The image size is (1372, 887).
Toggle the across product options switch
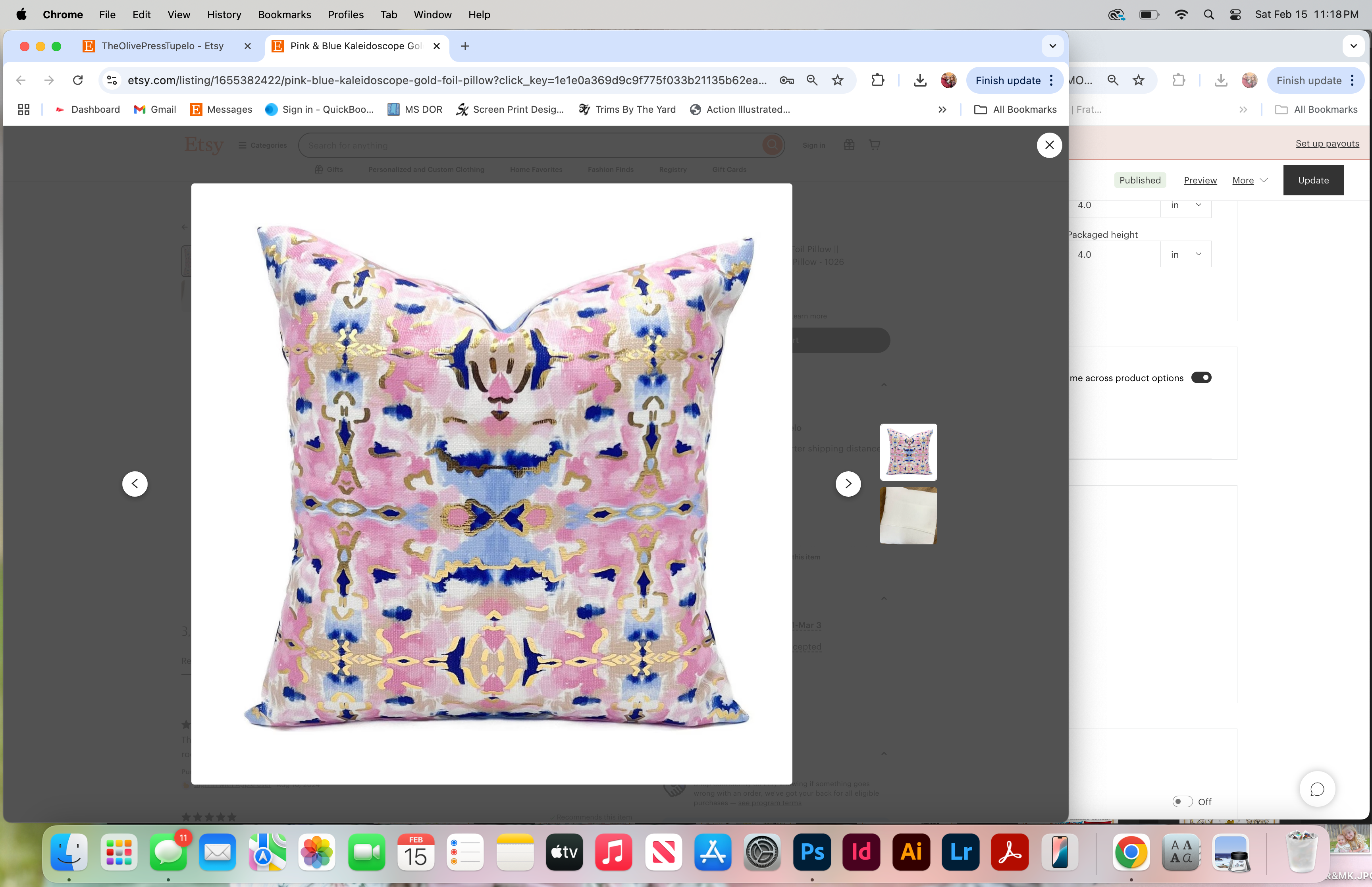click(1201, 378)
